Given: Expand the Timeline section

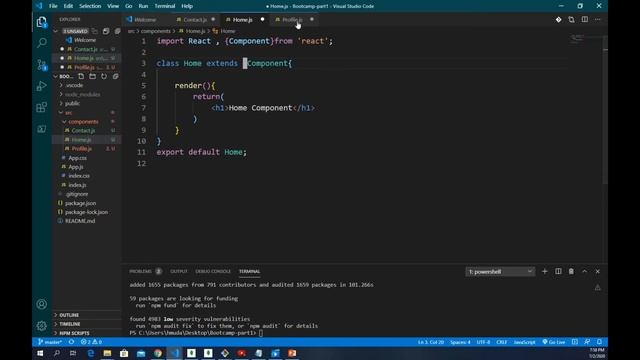Looking at the screenshot, I should click(70, 324).
